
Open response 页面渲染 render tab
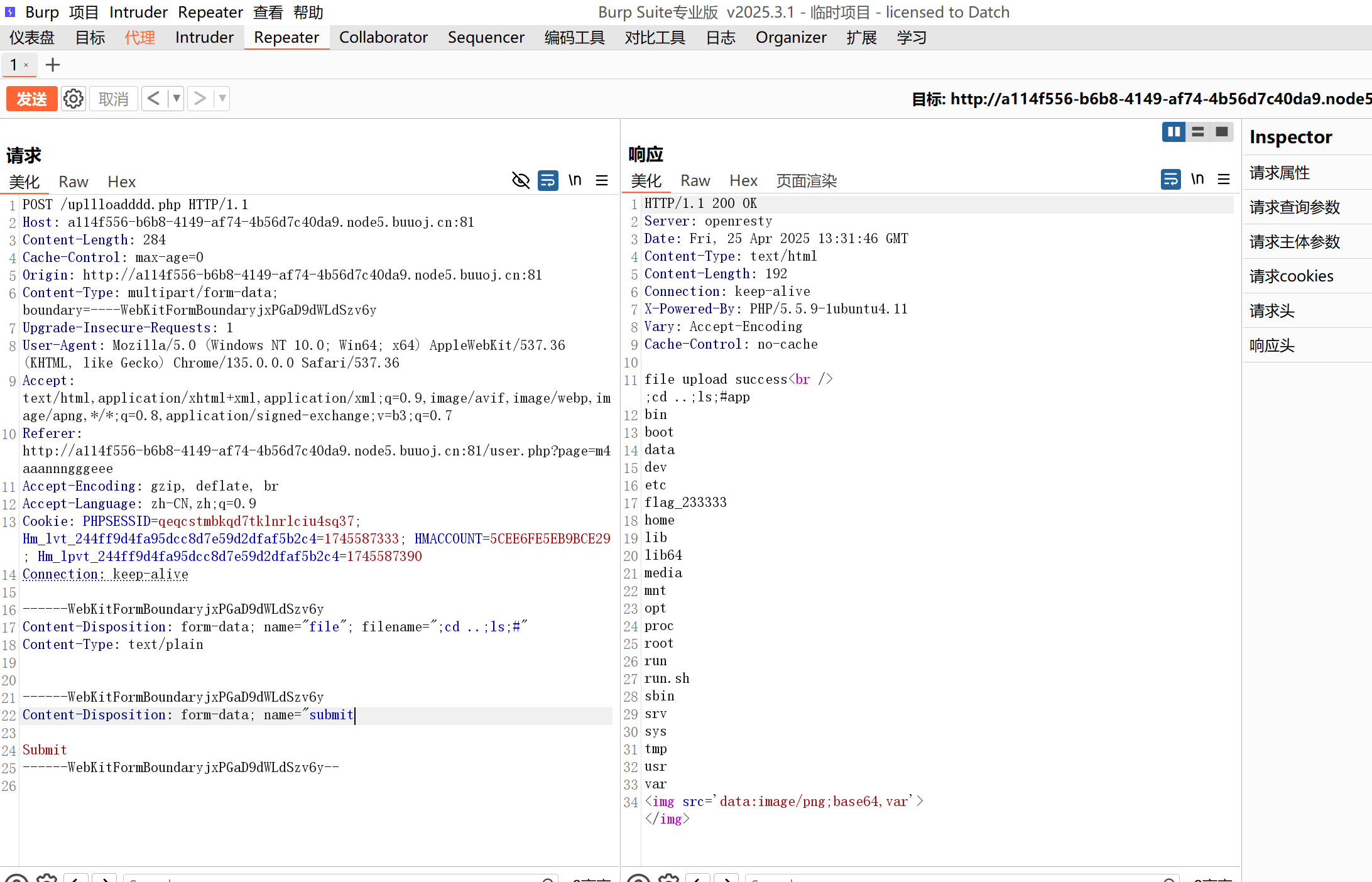click(x=807, y=181)
